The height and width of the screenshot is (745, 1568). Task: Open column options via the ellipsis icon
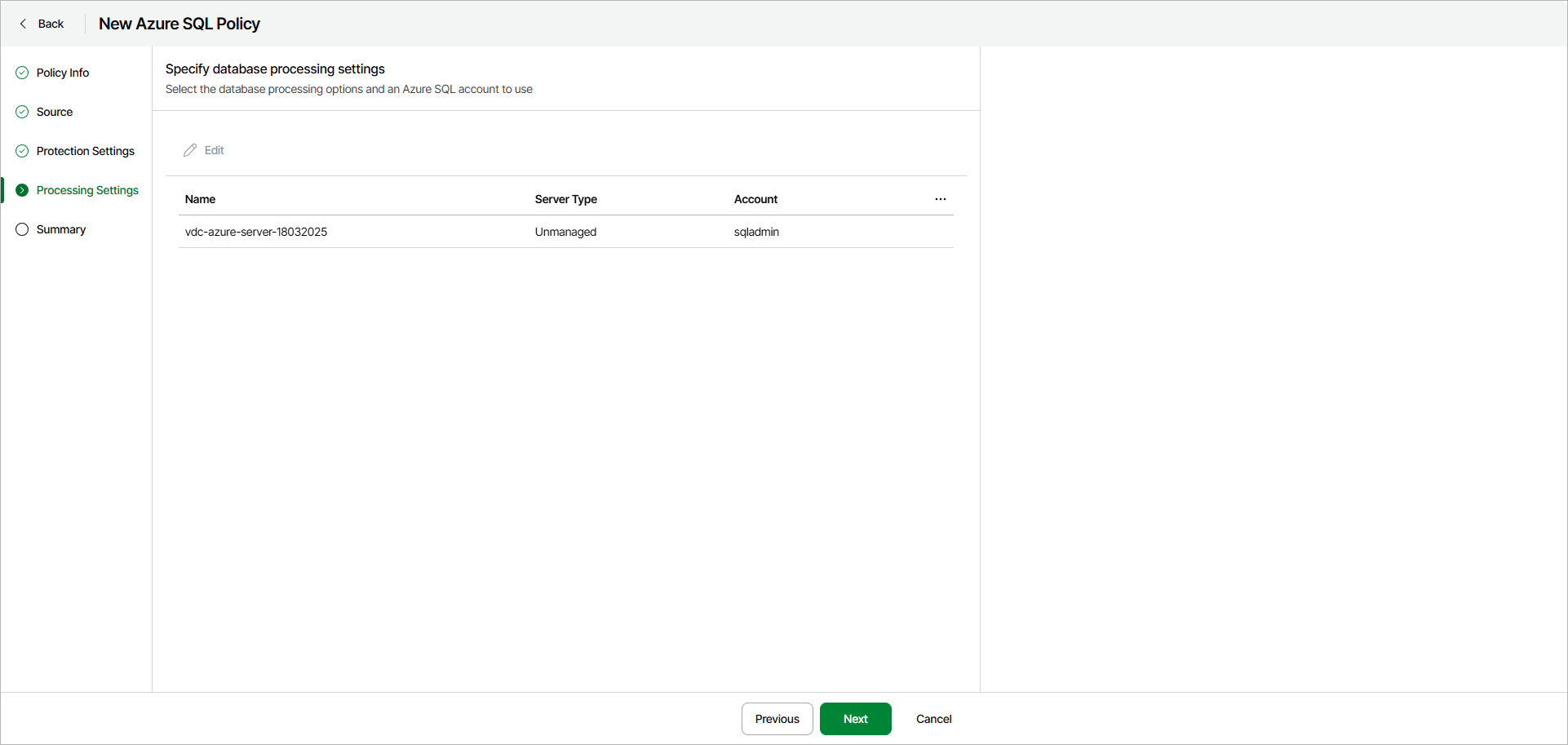point(940,198)
